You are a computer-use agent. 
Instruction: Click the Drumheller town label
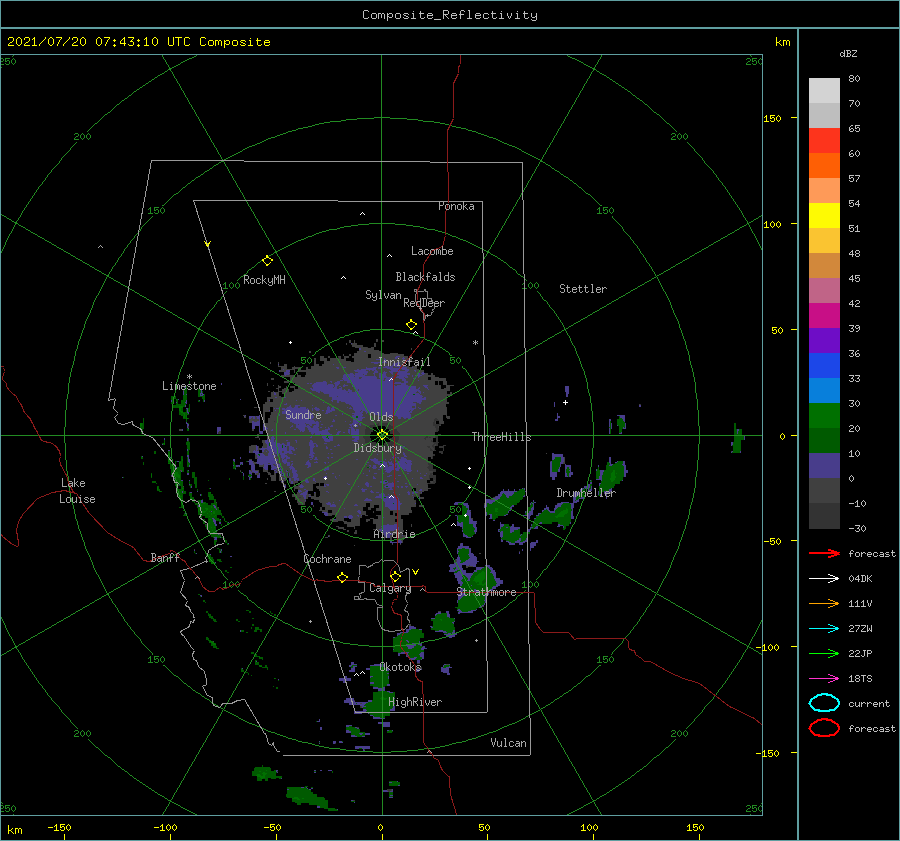tap(586, 493)
